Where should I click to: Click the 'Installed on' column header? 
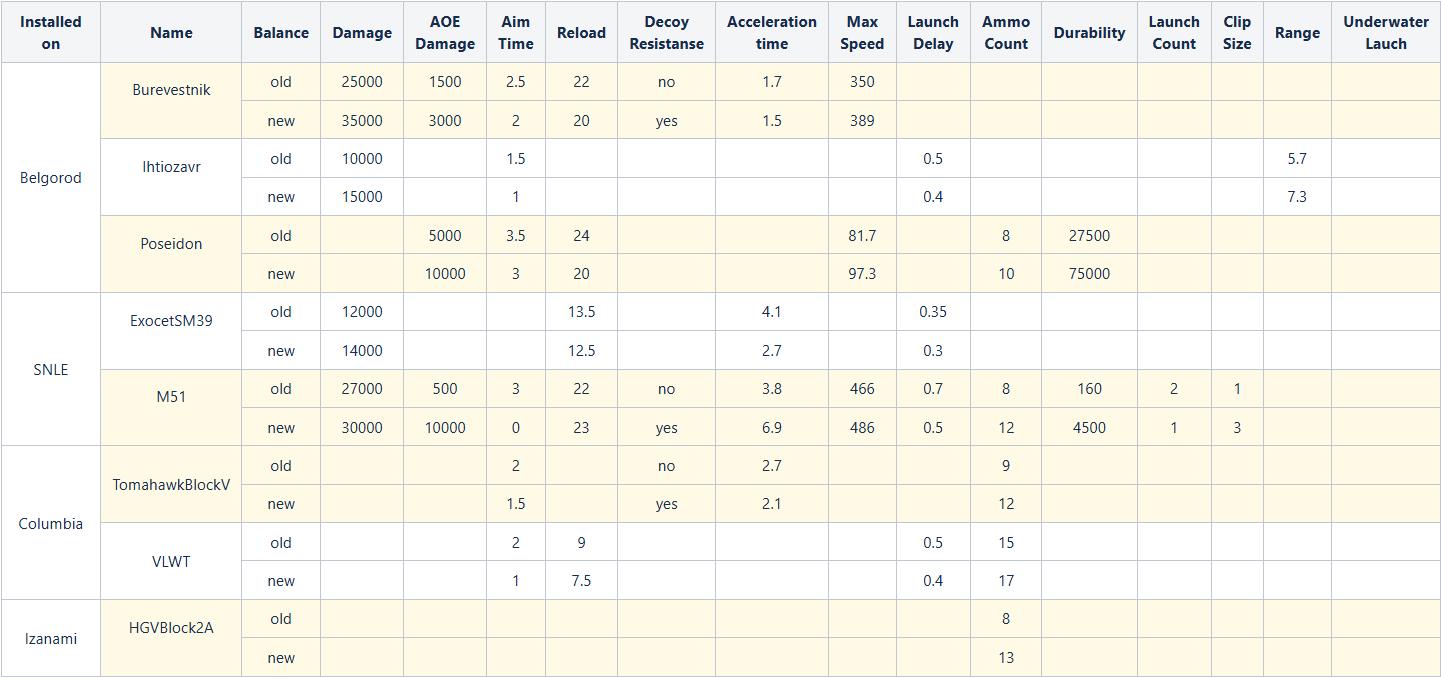click(x=51, y=32)
